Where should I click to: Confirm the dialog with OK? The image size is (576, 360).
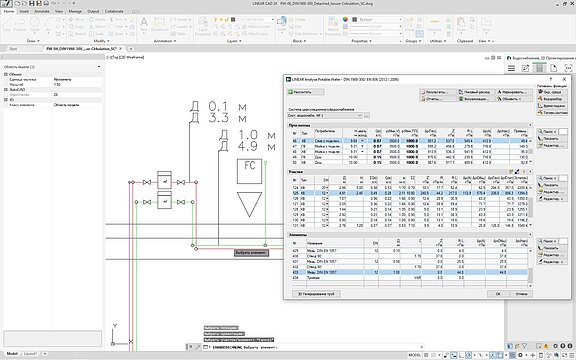(x=498, y=294)
